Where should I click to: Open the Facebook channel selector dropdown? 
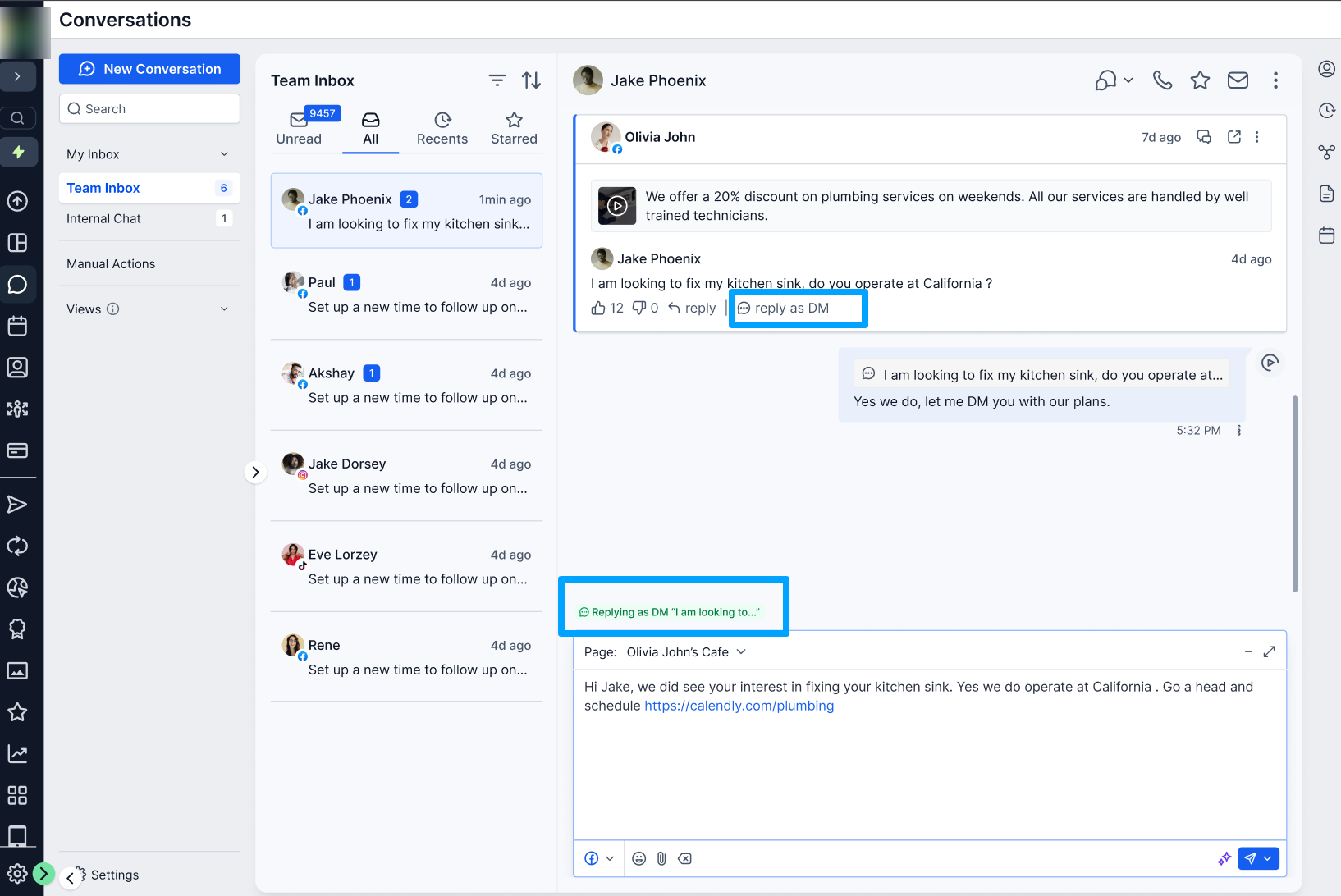tap(599, 858)
